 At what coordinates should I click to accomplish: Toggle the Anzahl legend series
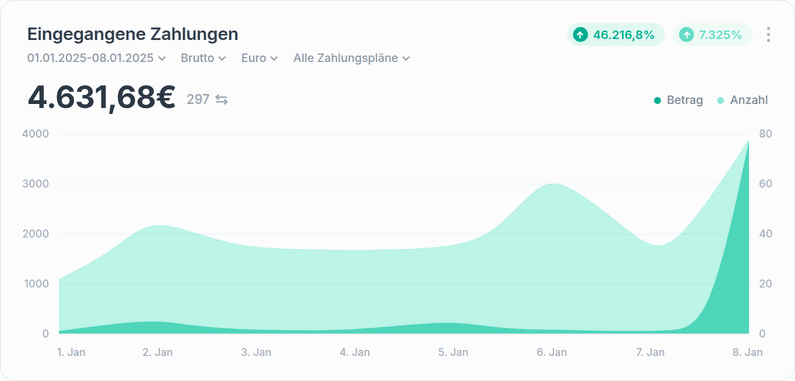742,100
